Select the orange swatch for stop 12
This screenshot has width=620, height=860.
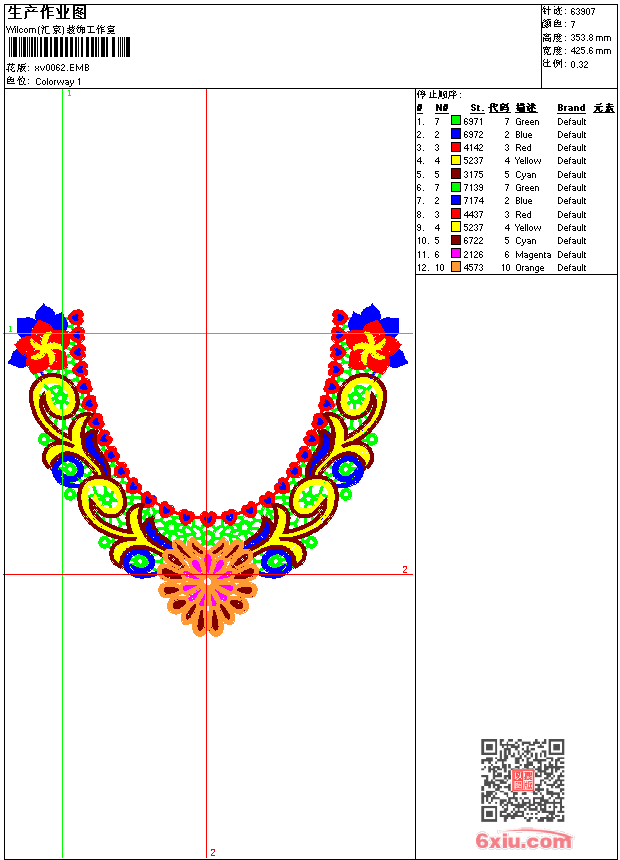[x=456, y=268]
